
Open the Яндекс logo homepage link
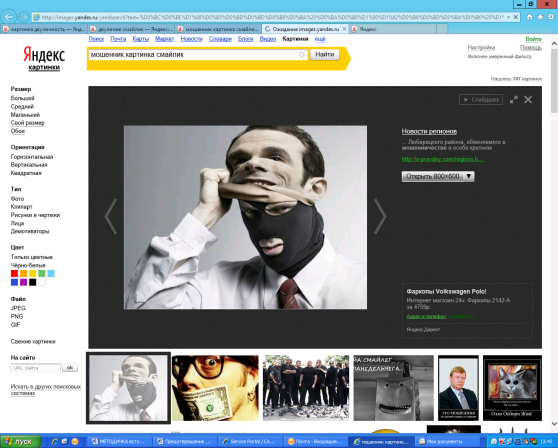point(44,56)
